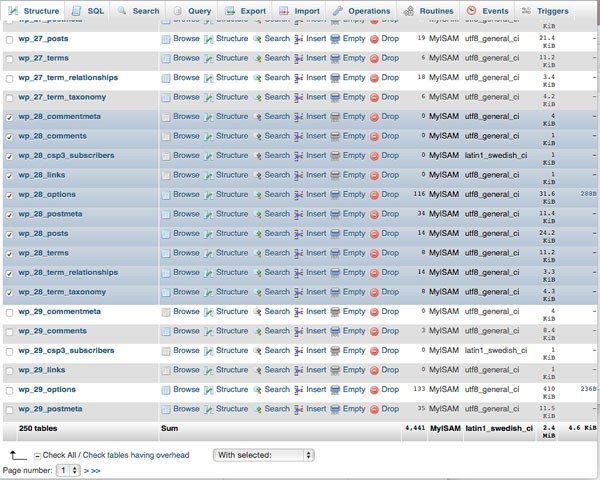This screenshot has width=600, height=480.
Task: Check the wp_27_posts table checkbox
Action: point(10,39)
